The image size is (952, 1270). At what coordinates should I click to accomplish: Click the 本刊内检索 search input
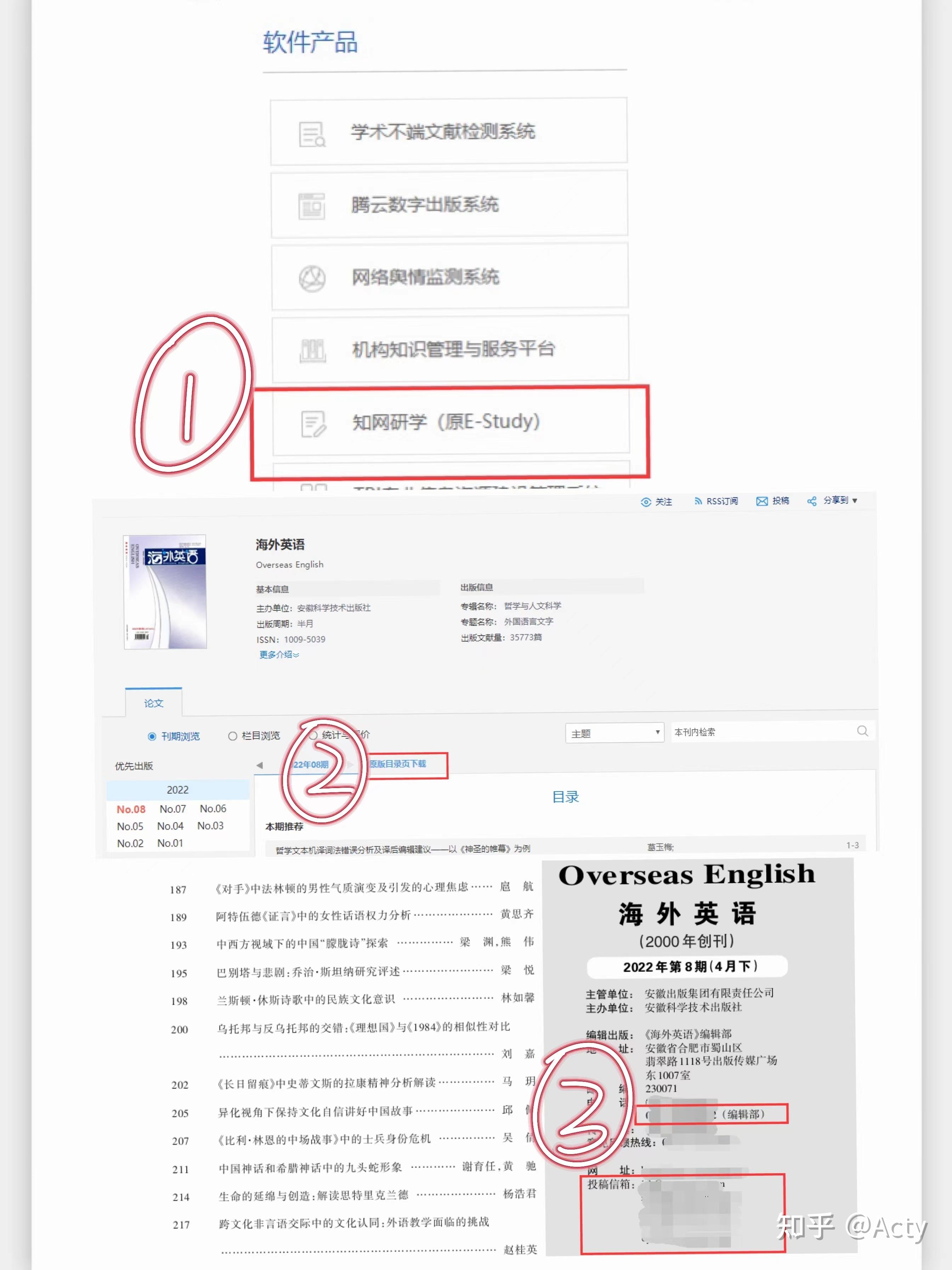pos(763,731)
